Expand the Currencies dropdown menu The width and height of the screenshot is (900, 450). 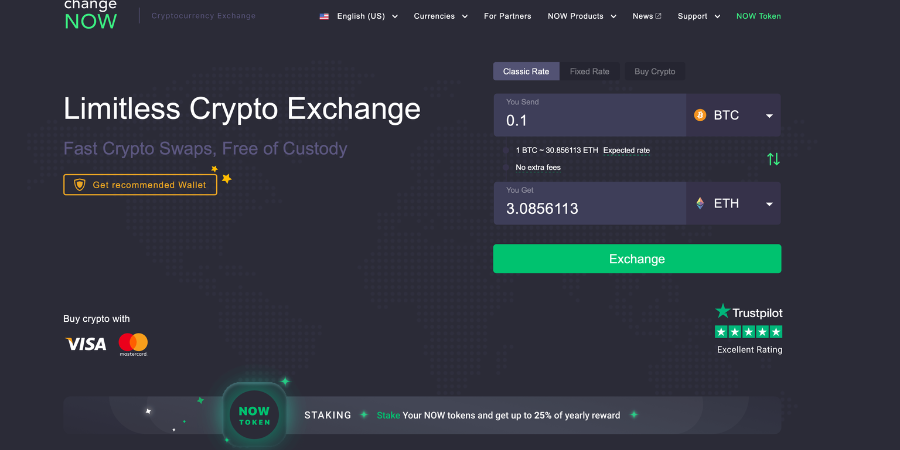point(440,16)
